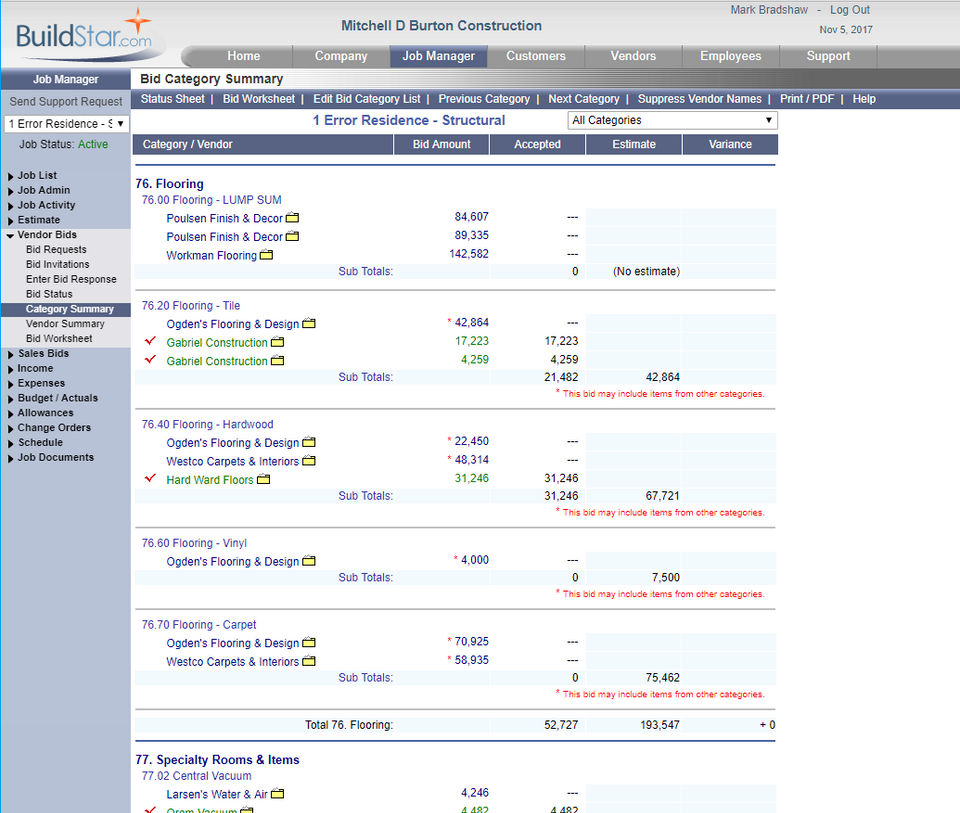Click folder icon for Poulsen 84,607 bid
The height and width of the screenshot is (813, 960).
tap(292, 217)
